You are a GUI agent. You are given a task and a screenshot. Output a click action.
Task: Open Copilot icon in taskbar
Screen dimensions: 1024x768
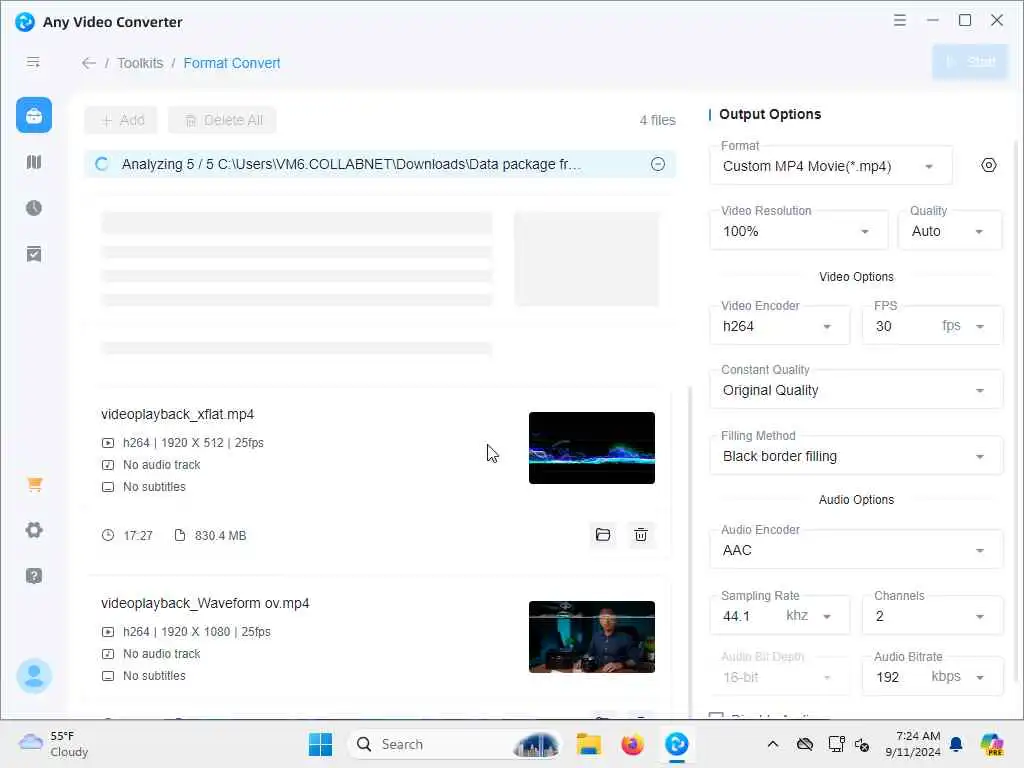coord(992,744)
